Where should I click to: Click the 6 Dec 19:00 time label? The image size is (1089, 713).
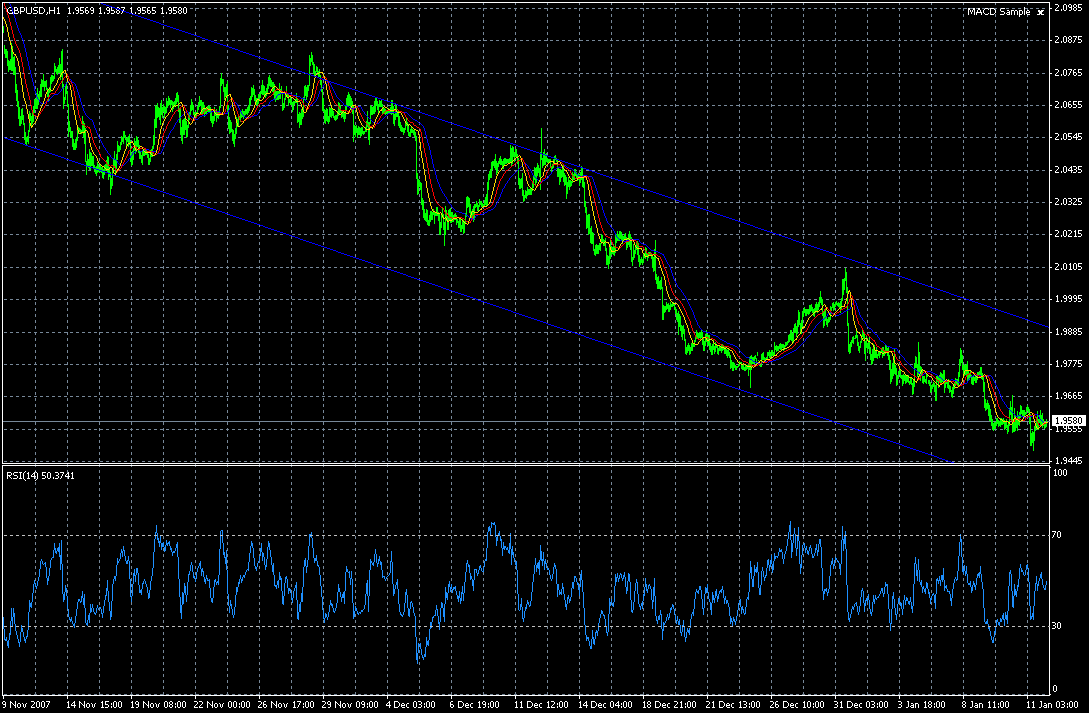(476, 705)
